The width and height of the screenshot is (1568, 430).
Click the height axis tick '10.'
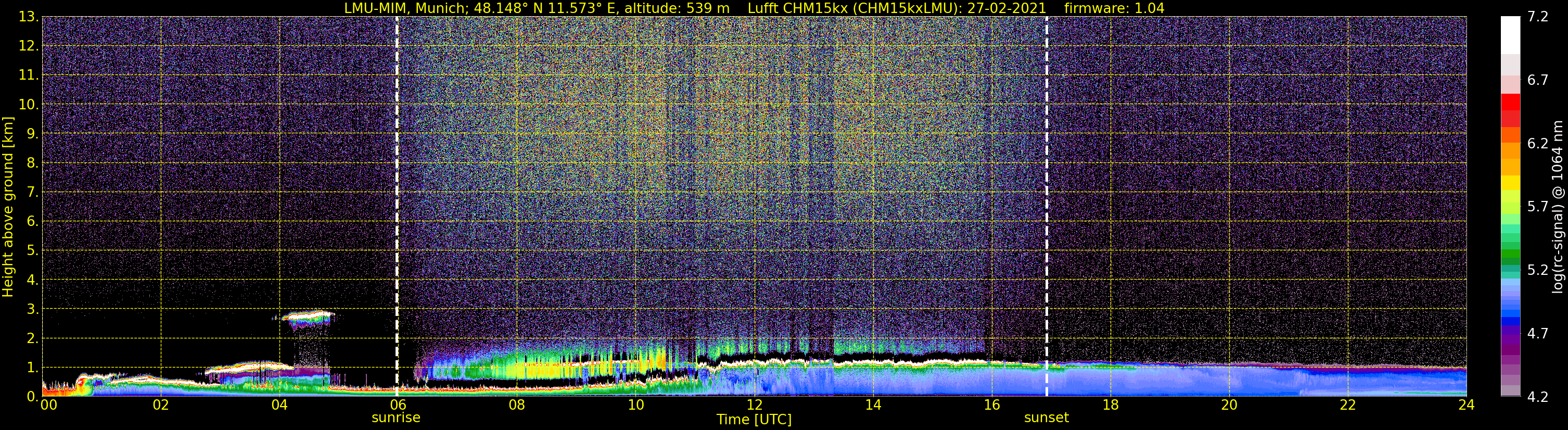click(29, 105)
